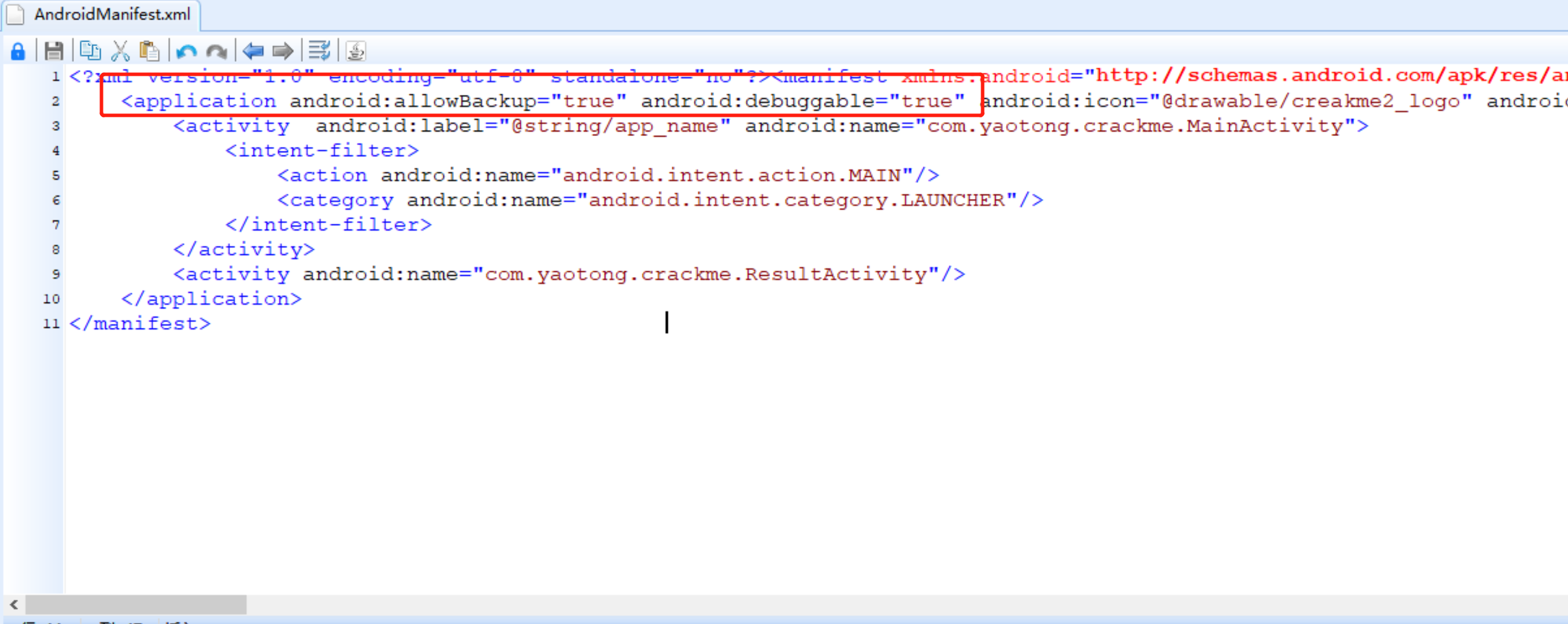Copy selection using the copy icon
The width and height of the screenshot is (1568, 624).
click(90, 50)
